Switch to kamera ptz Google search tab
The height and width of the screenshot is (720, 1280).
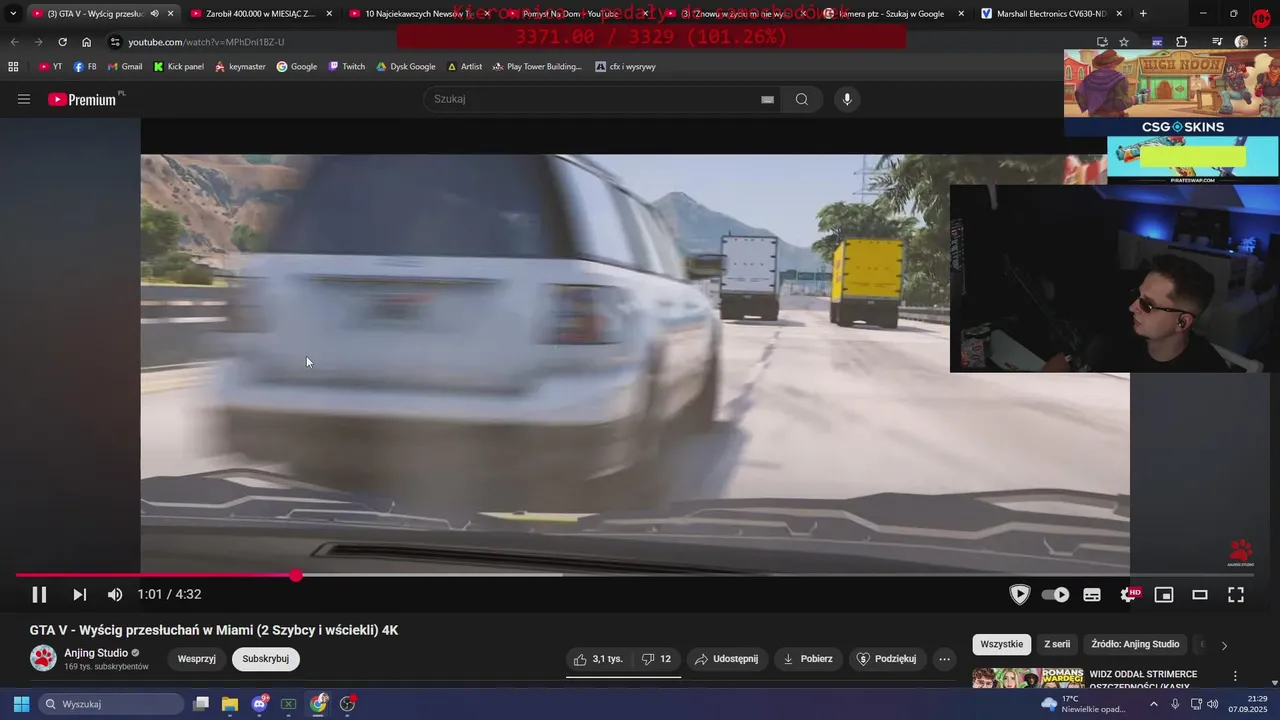click(x=893, y=14)
